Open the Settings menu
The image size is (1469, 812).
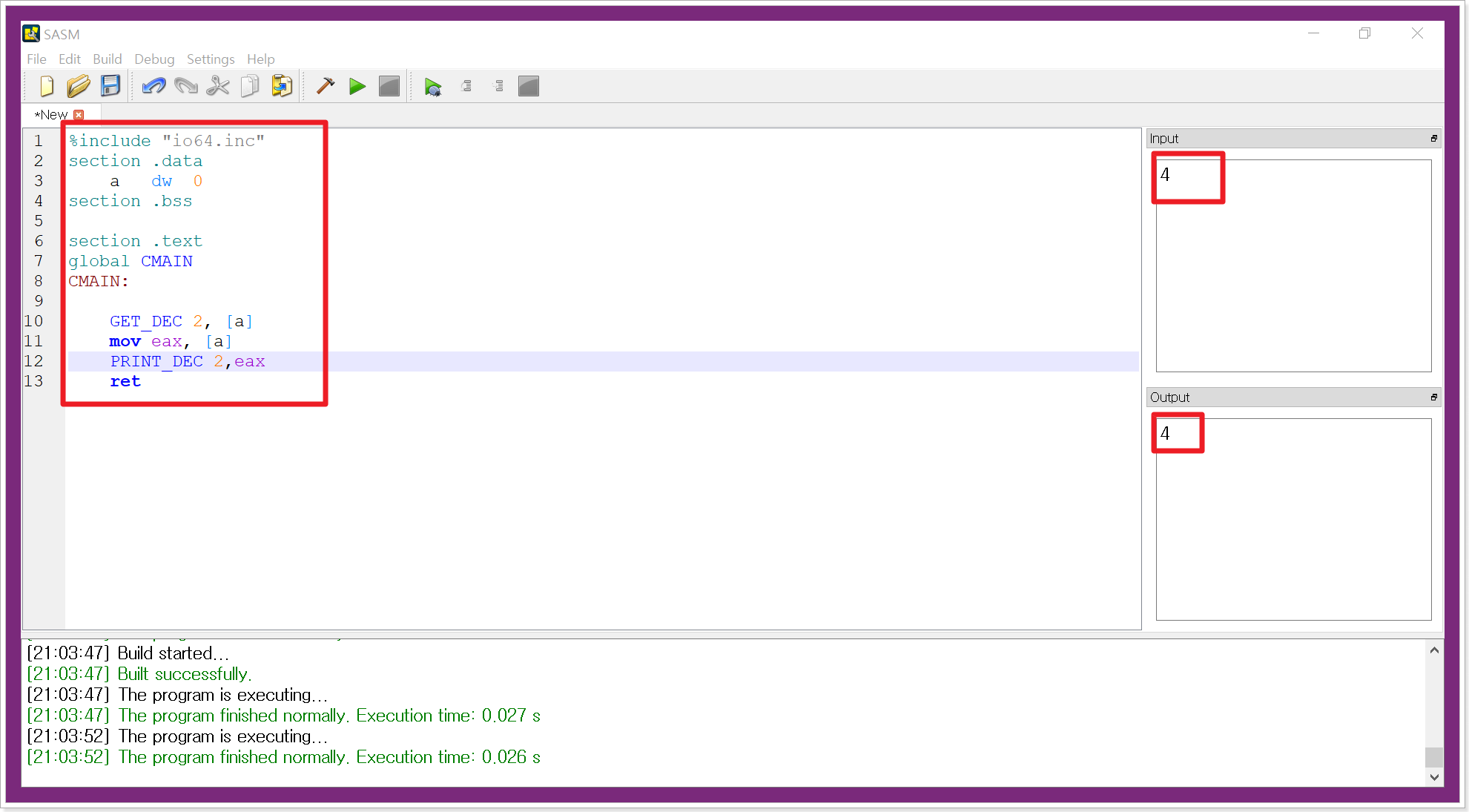tap(211, 59)
